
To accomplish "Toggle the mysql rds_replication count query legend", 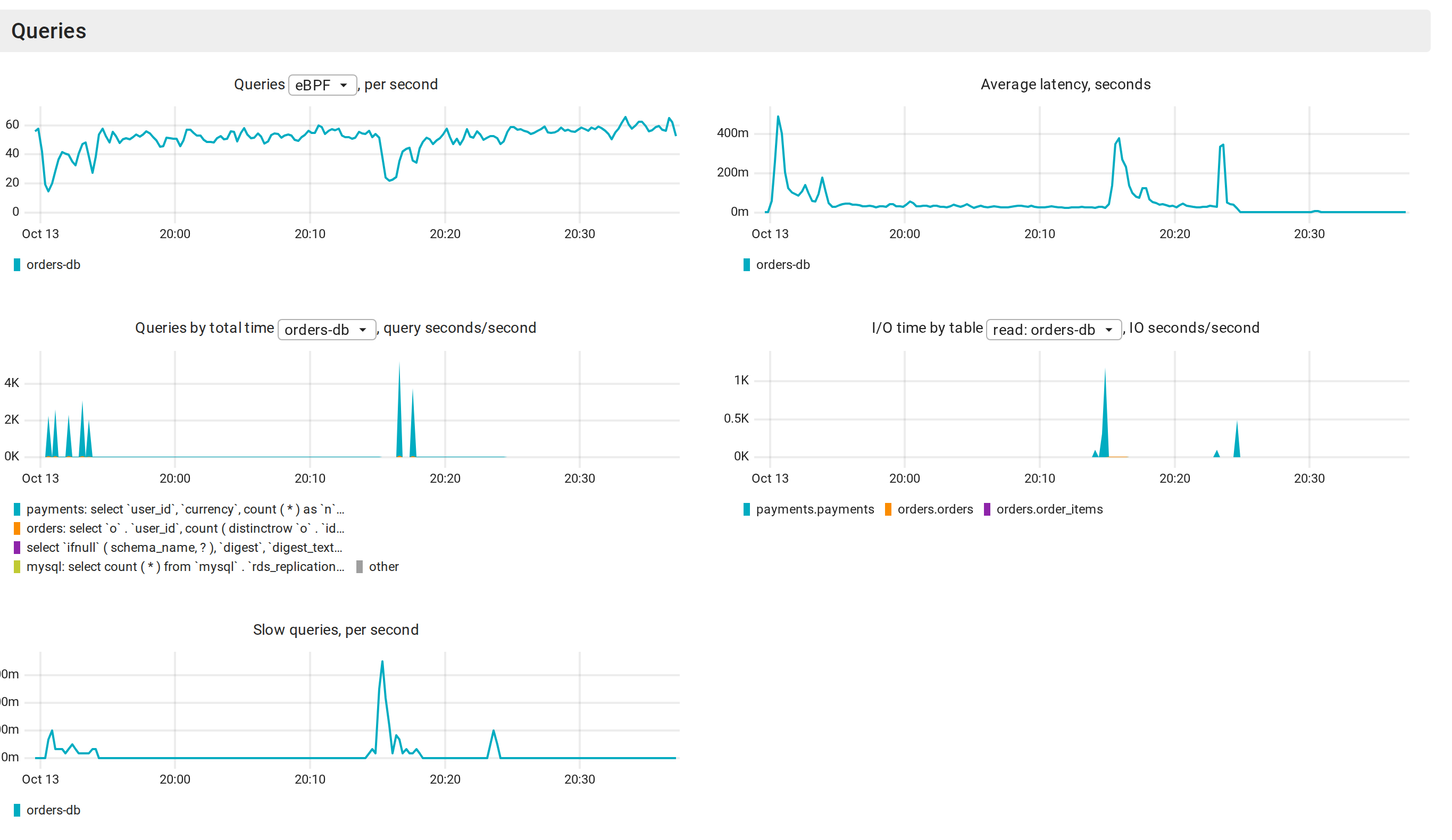I will (179, 566).
